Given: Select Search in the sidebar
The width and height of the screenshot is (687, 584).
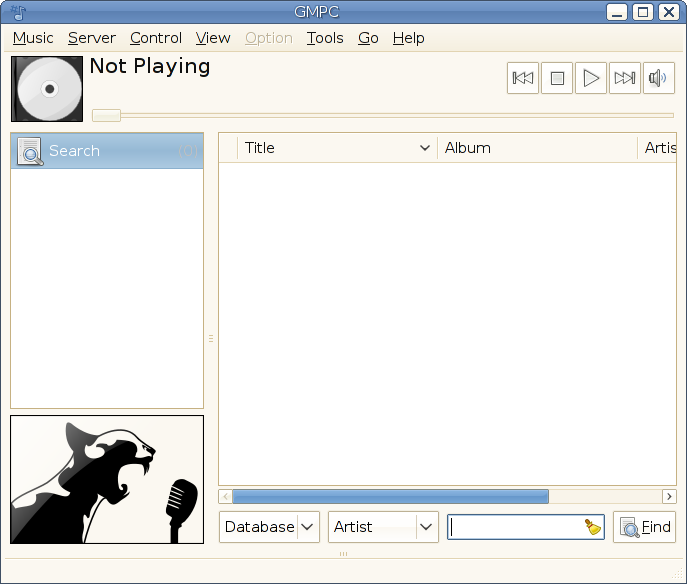Looking at the screenshot, I should tap(75, 151).
